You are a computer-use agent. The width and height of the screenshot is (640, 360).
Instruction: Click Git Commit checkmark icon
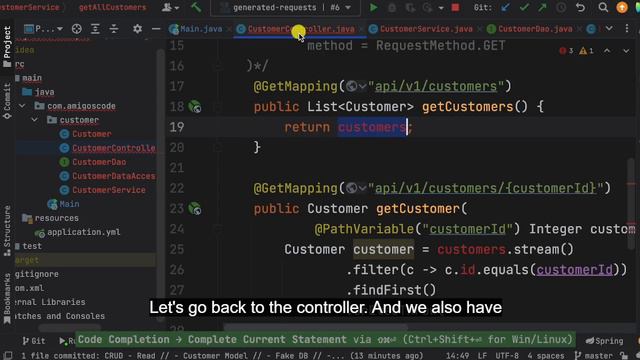click(524, 7)
